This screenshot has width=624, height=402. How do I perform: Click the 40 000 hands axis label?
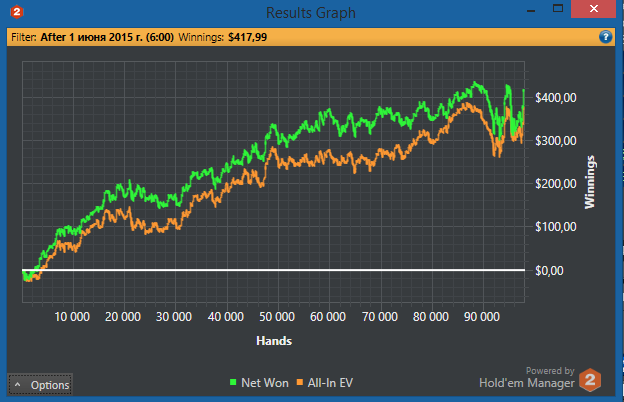226,317
